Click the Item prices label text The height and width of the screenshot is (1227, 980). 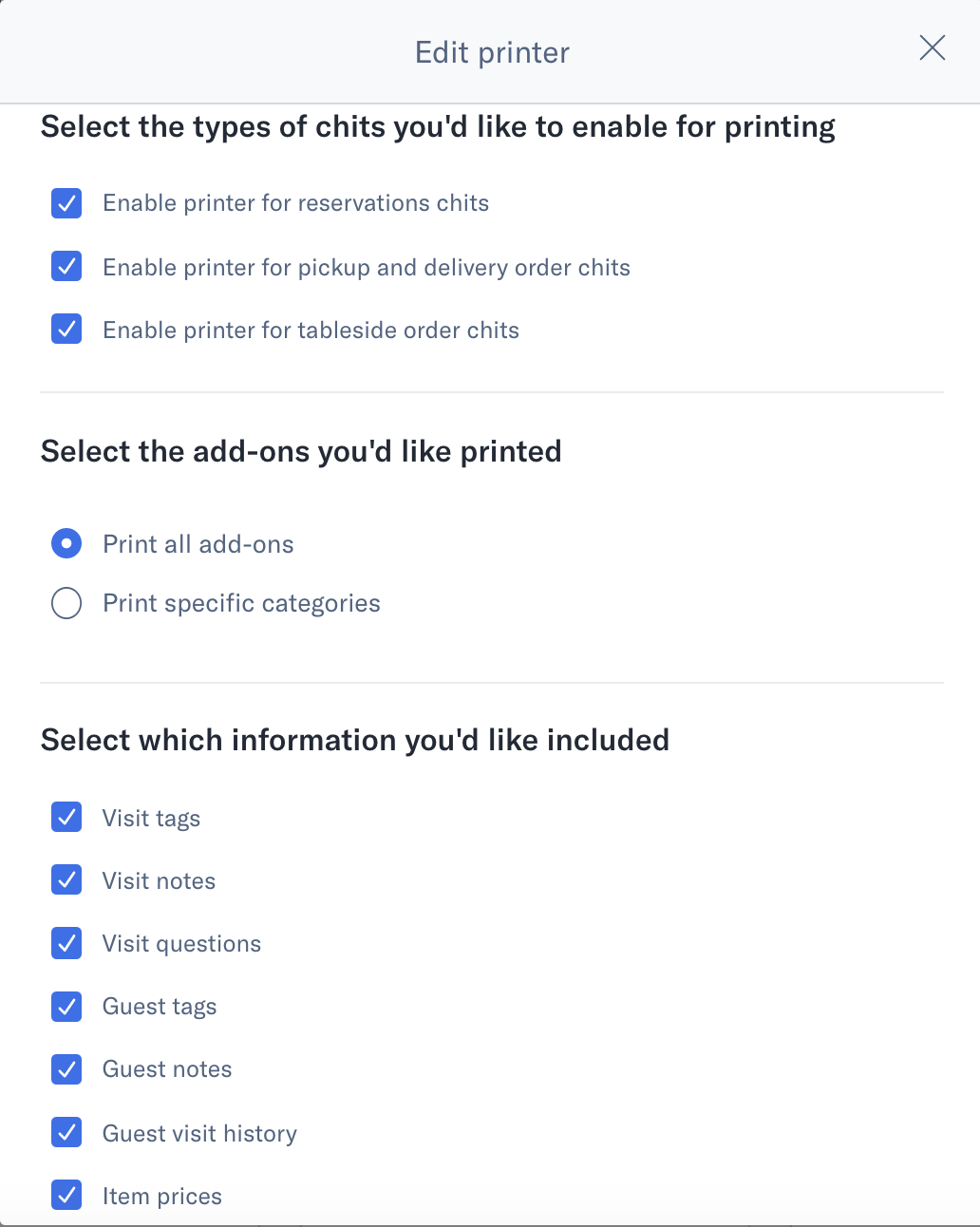click(161, 1196)
